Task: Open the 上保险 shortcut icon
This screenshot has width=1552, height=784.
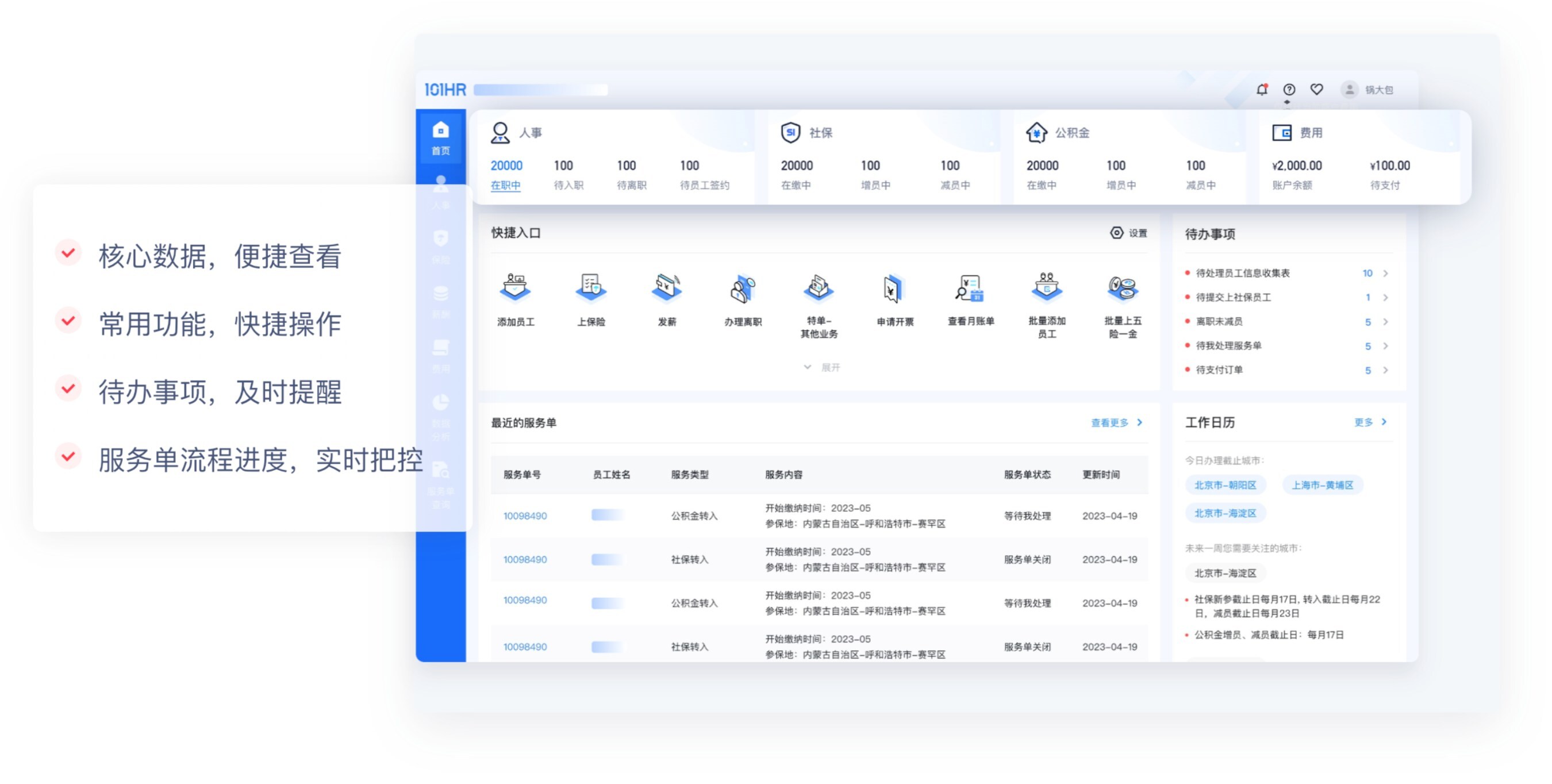Action: click(590, 289)
